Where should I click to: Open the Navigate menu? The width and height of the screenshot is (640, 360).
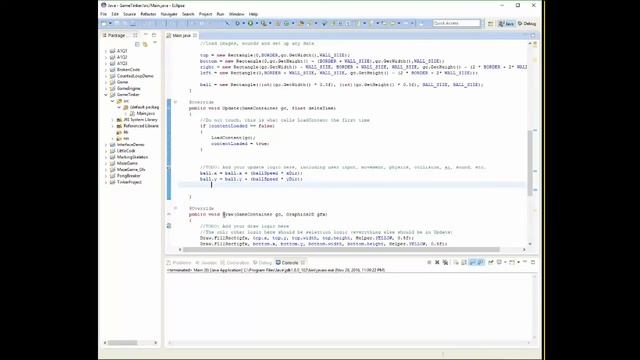tap(169, 14)
